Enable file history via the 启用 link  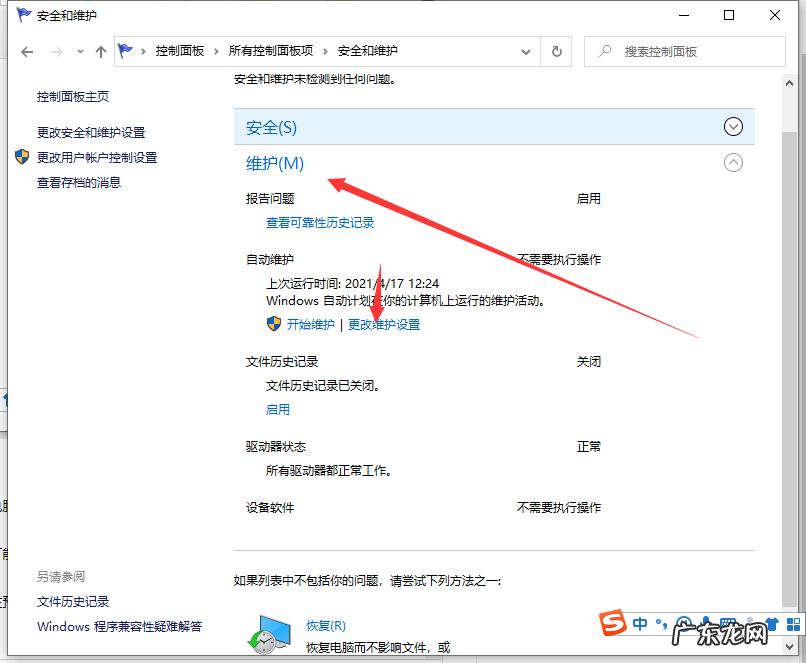click(x=278, y=409)
